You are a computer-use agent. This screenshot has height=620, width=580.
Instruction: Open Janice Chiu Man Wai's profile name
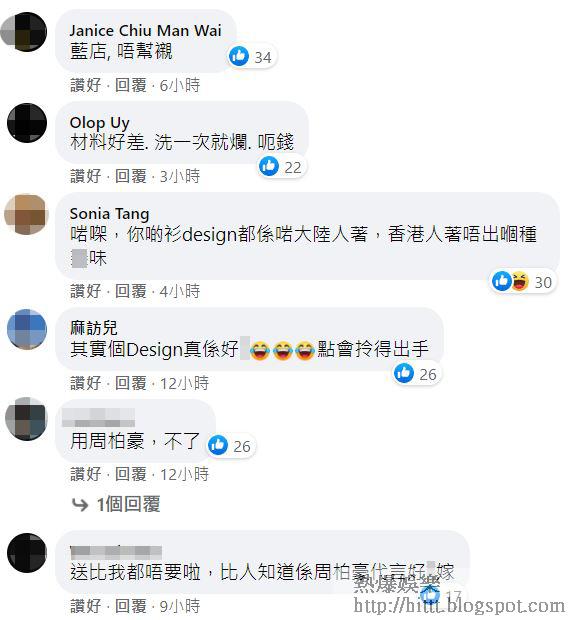[145, 30]
